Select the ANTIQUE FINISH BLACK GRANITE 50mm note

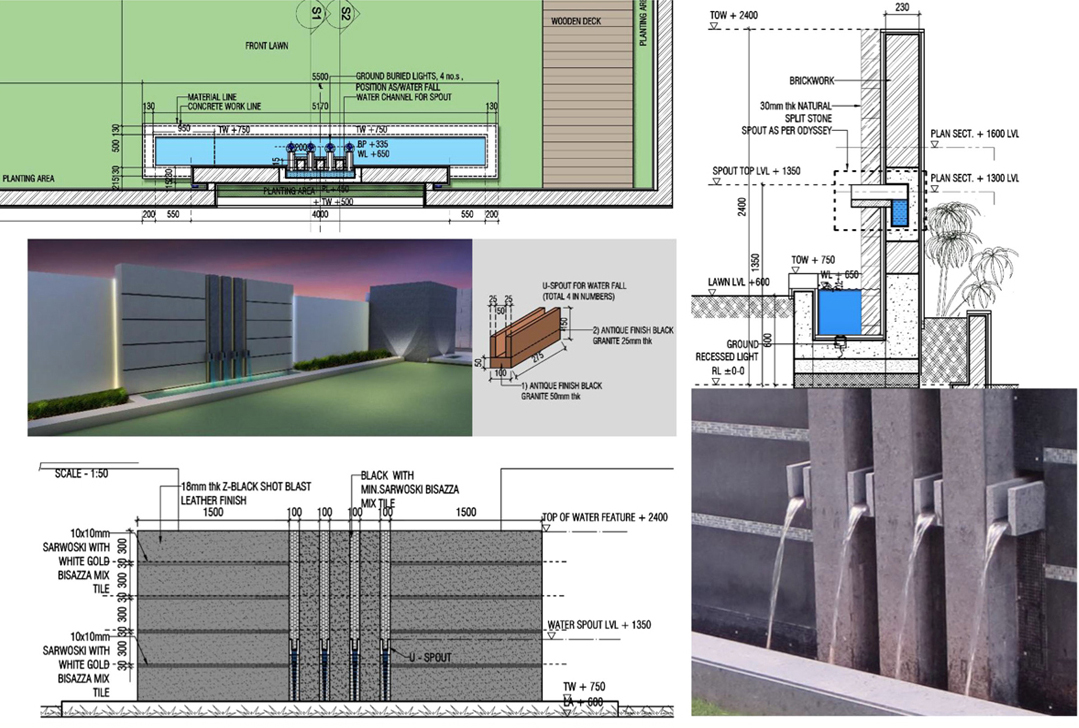pos(562,391)
